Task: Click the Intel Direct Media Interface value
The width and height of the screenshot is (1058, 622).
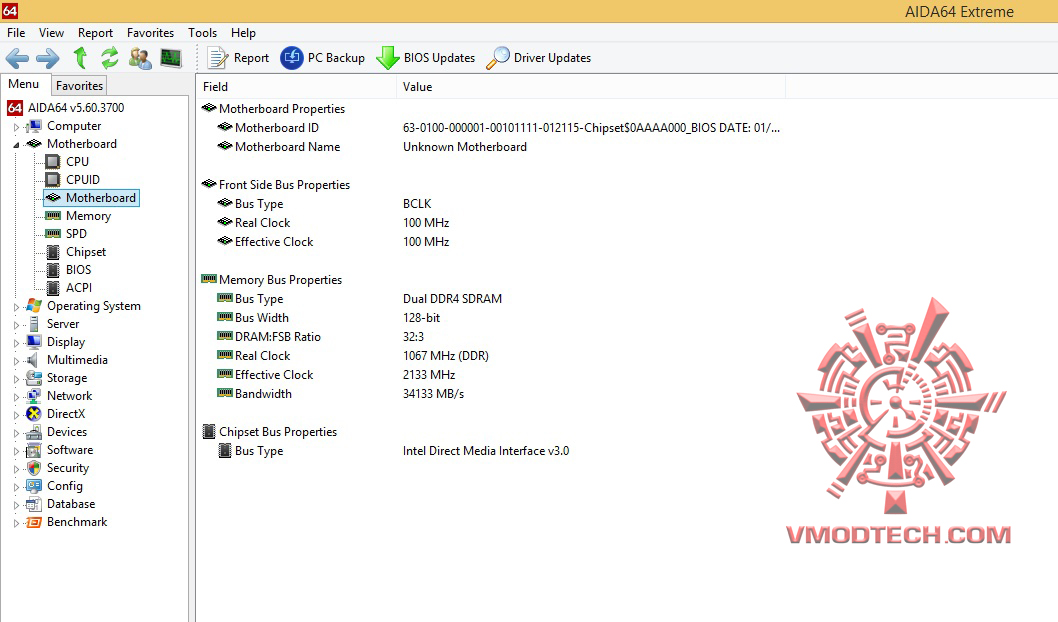Action: (x=486, y=451)
